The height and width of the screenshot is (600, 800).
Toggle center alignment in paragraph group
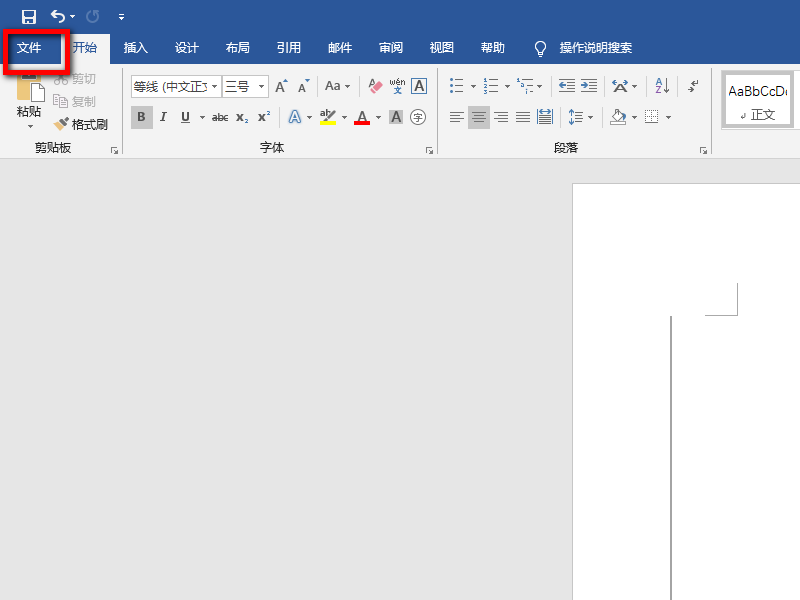pyautogui.click(x=479, y=117)
